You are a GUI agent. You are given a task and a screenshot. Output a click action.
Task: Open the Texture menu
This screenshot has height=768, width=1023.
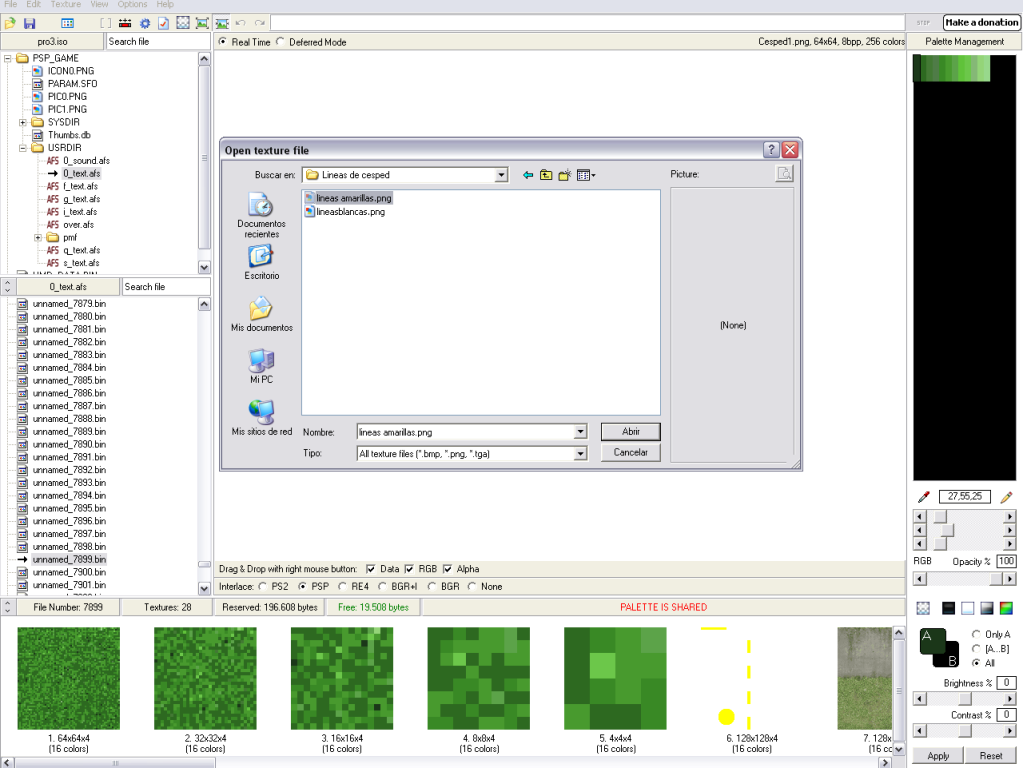pos(66,5)
